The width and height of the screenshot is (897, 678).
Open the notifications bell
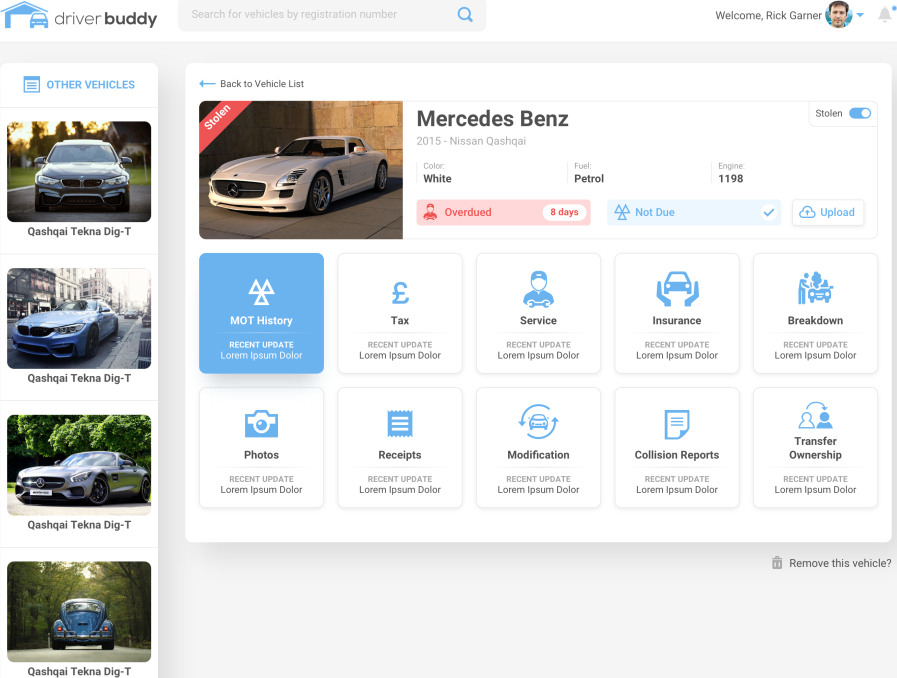pos(884,14)
